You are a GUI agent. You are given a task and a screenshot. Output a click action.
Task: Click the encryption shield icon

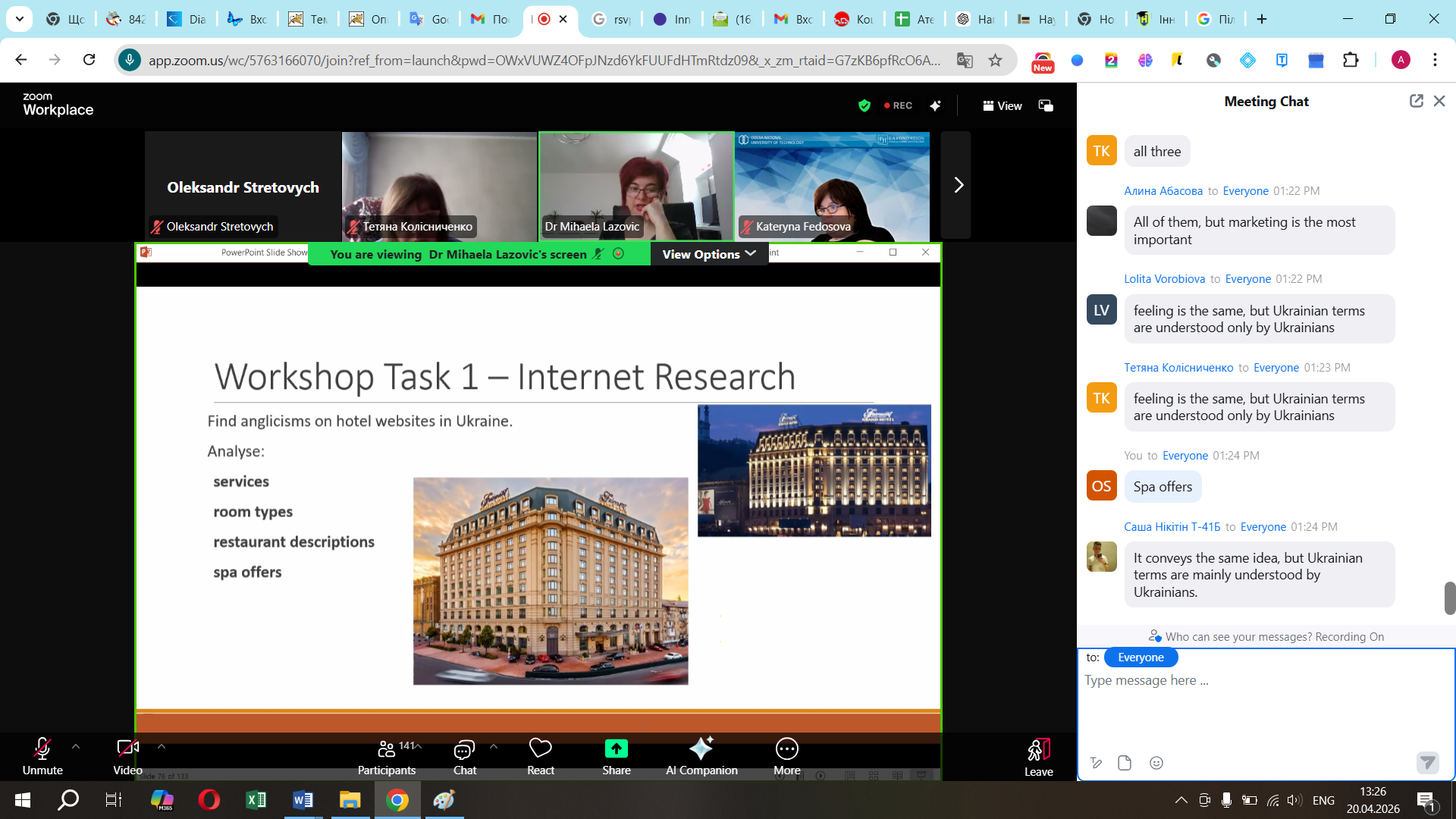(864, 105)
